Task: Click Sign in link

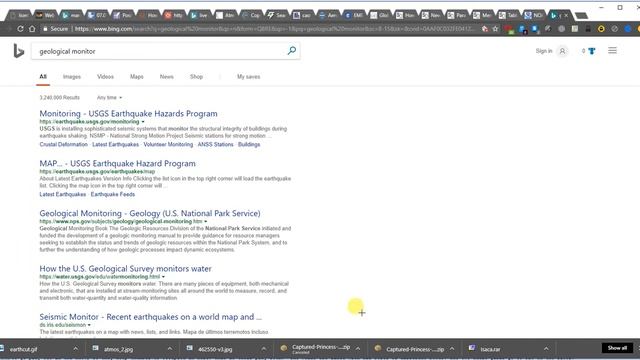Action: 544,51
